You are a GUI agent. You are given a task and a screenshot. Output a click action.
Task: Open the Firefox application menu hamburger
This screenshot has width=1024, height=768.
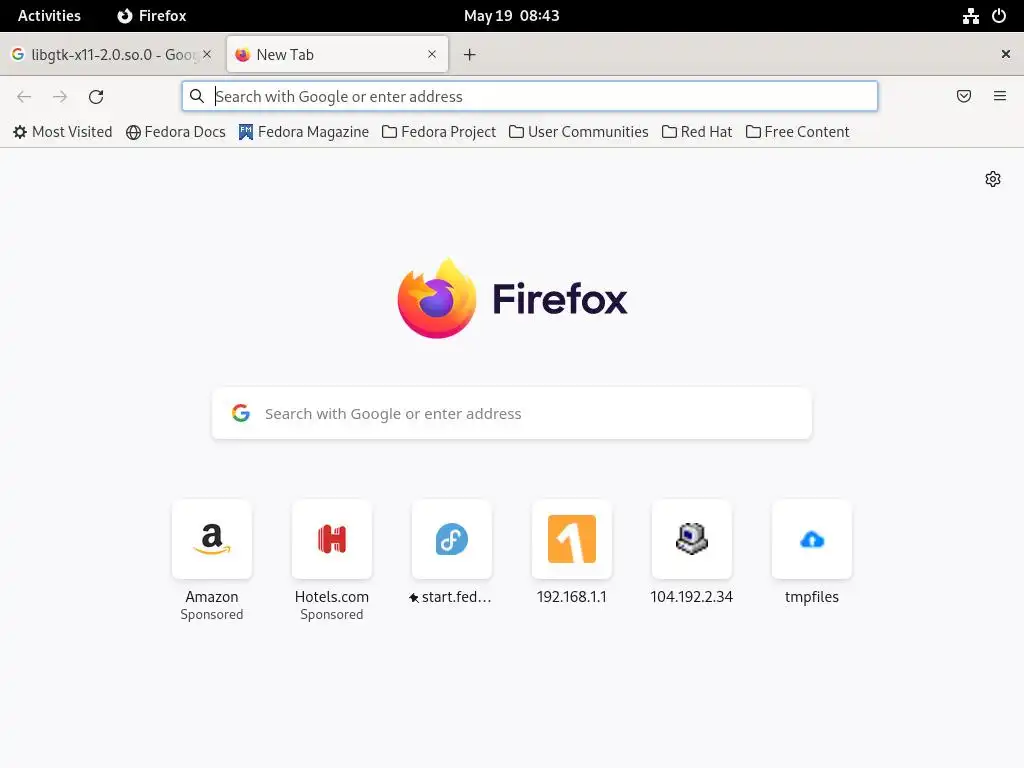(x=1000, y=96)
